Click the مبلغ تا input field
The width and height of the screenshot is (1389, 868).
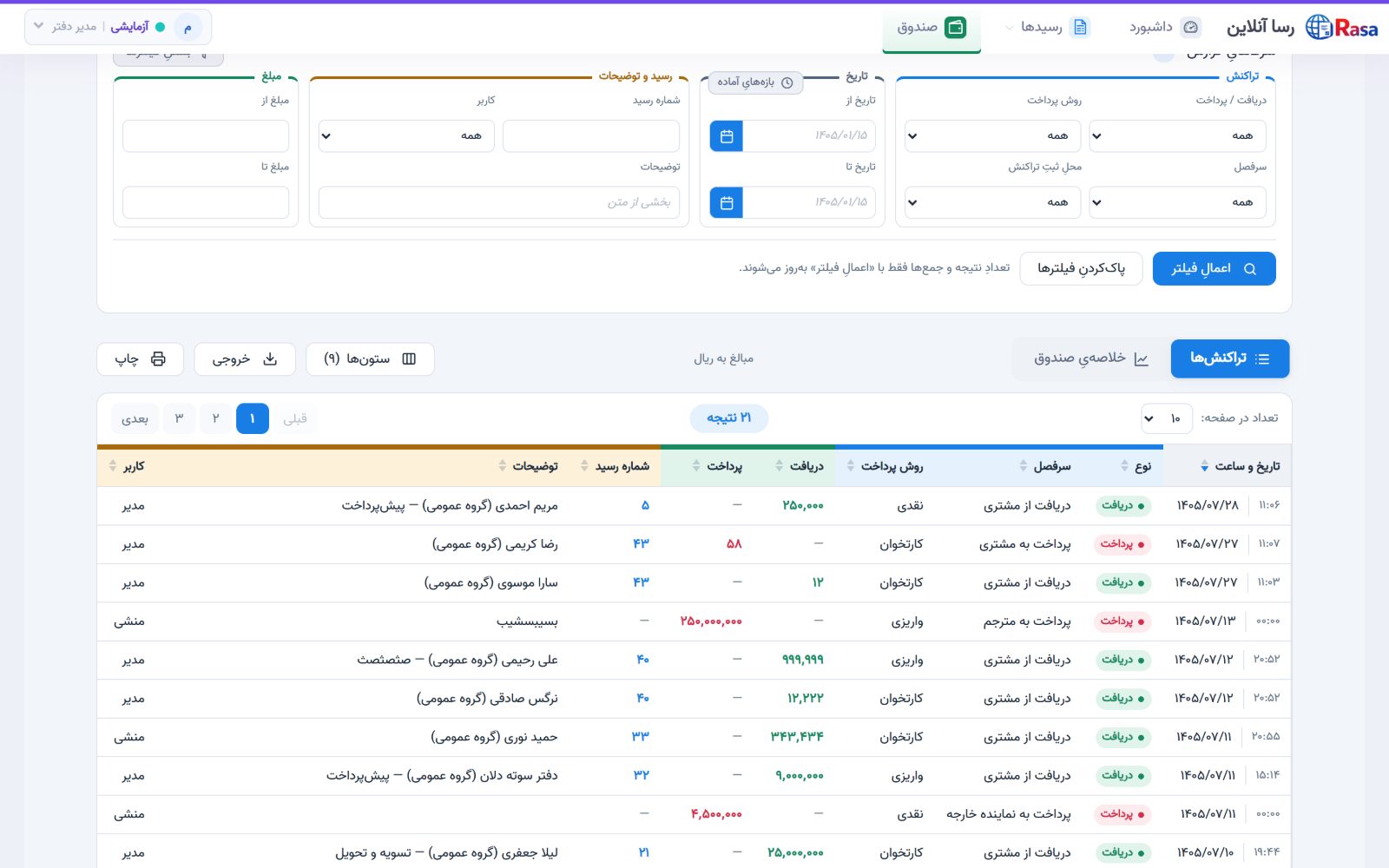coord(206,203)
